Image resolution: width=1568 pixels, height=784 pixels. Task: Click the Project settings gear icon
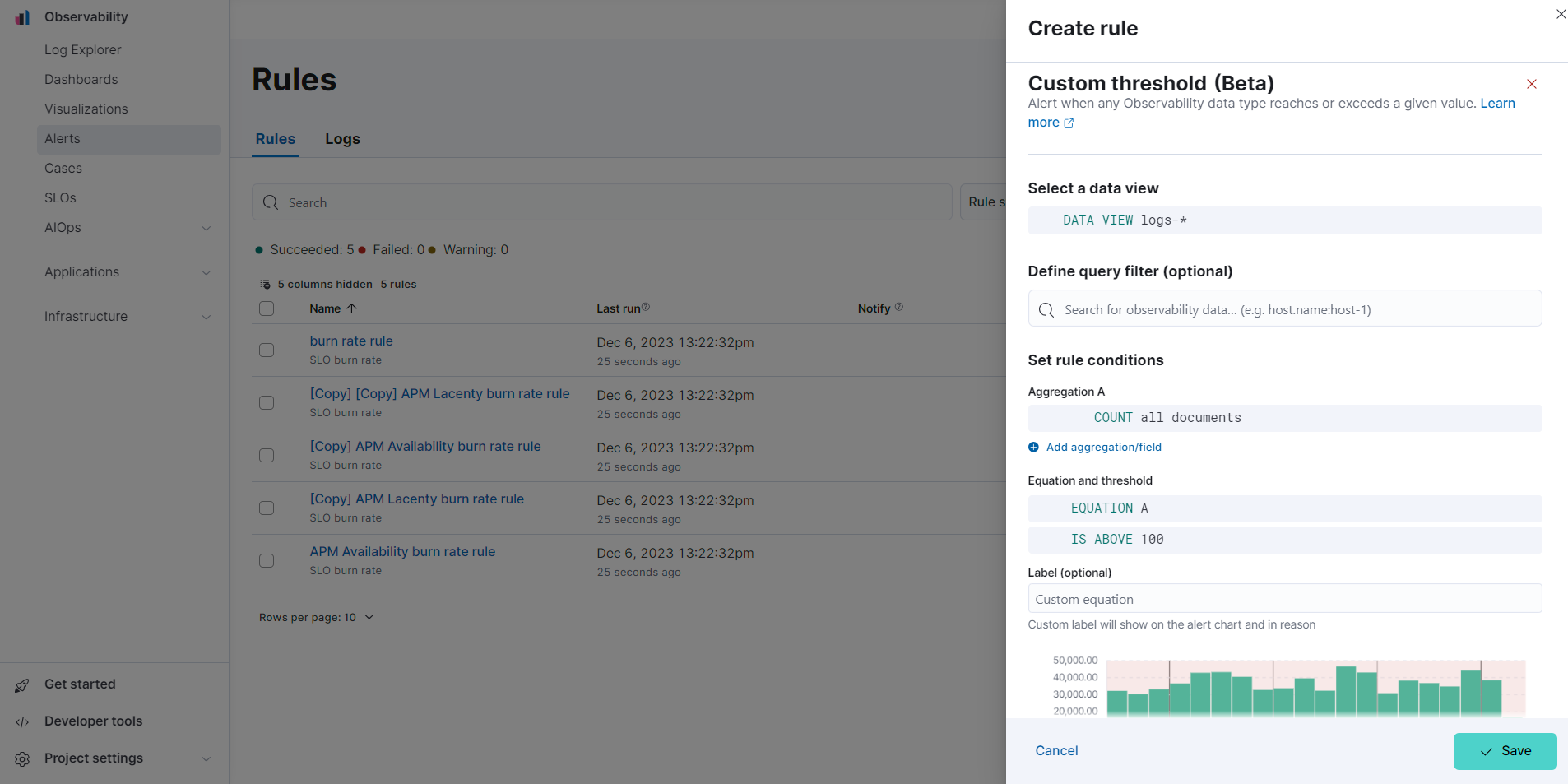click(22, 759)
